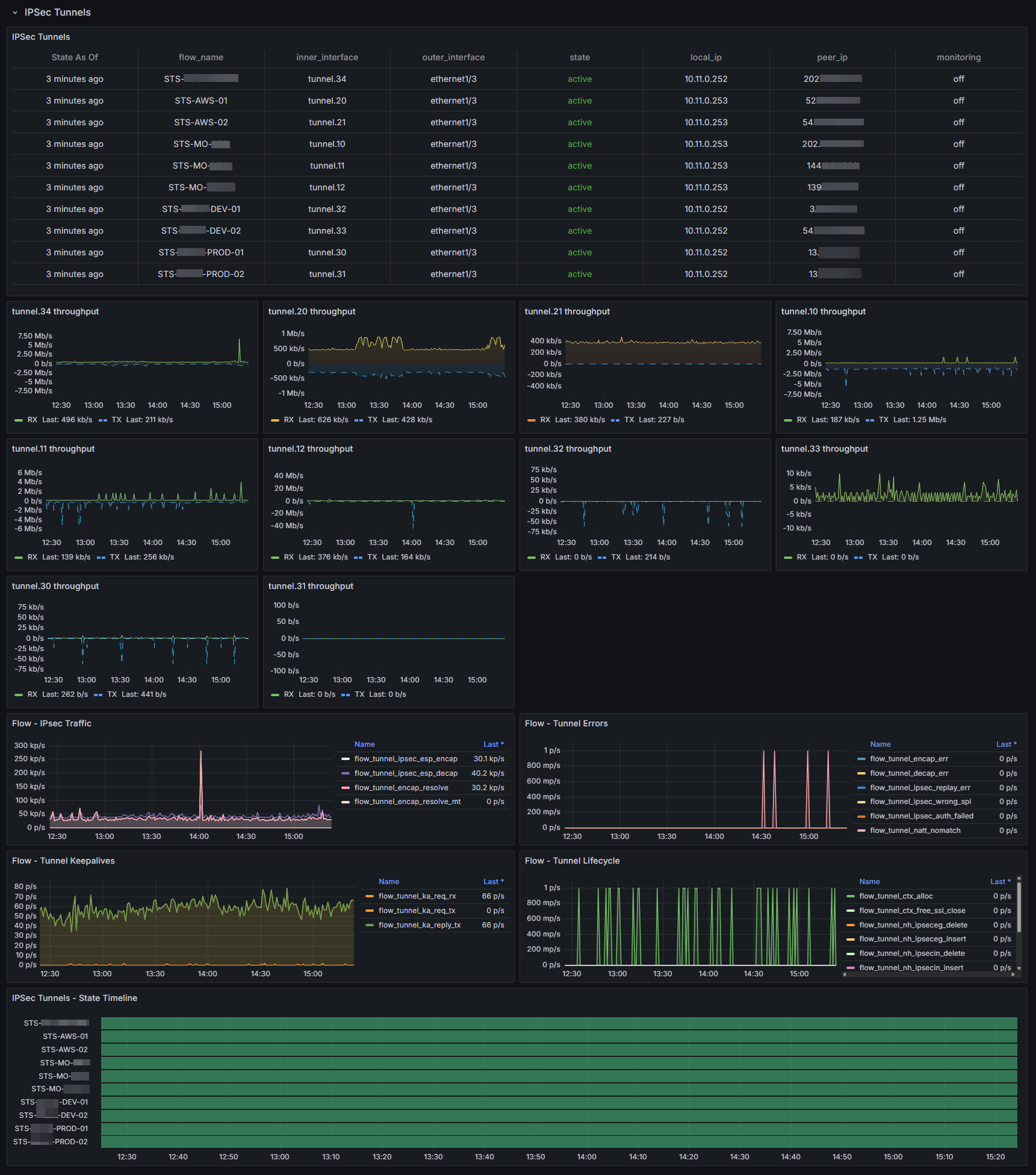Viewport: 1036px width, 1175px height.
Task: Toggle flow_tunnel_ipsec_esp_encap series
Action: coord(406,759)
